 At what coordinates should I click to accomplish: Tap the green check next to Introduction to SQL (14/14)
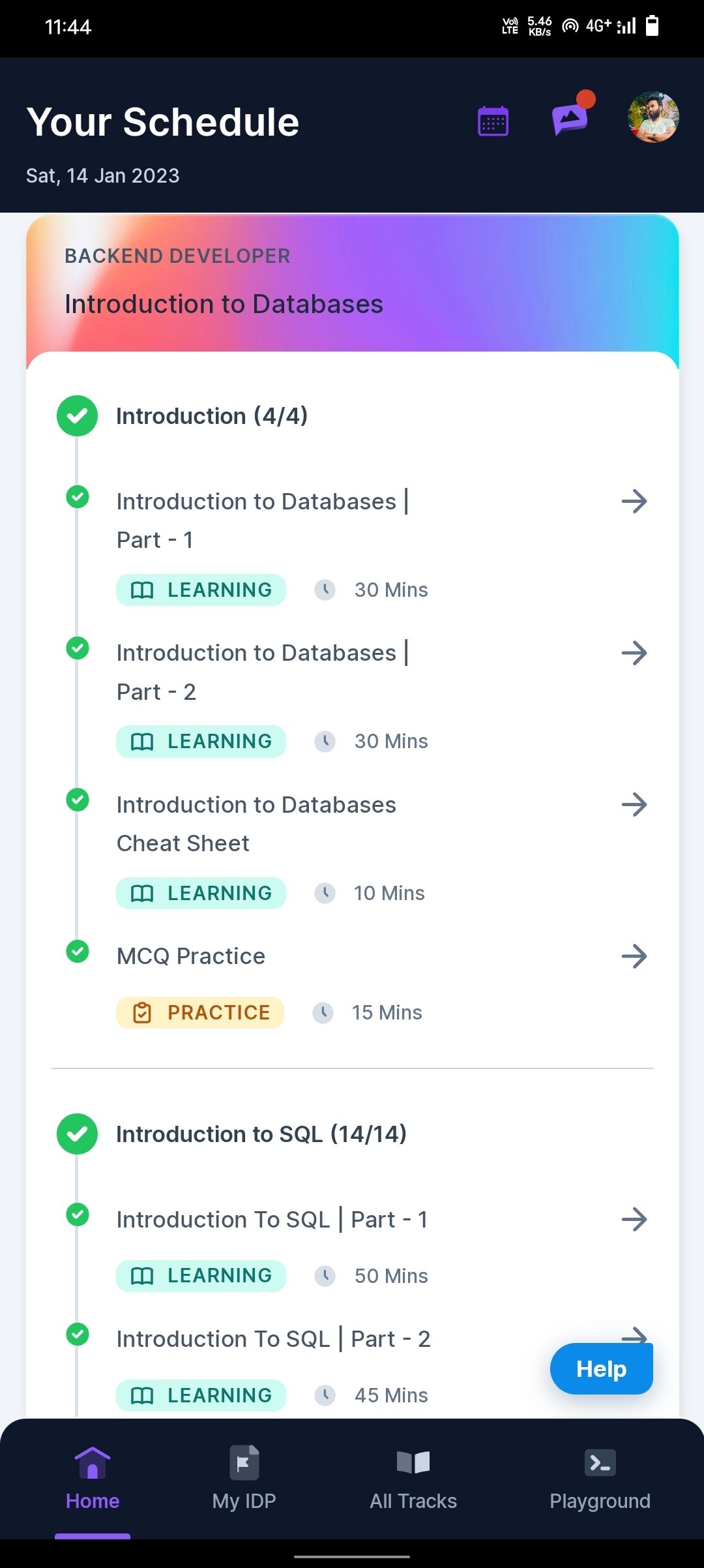pos(77,1134)
